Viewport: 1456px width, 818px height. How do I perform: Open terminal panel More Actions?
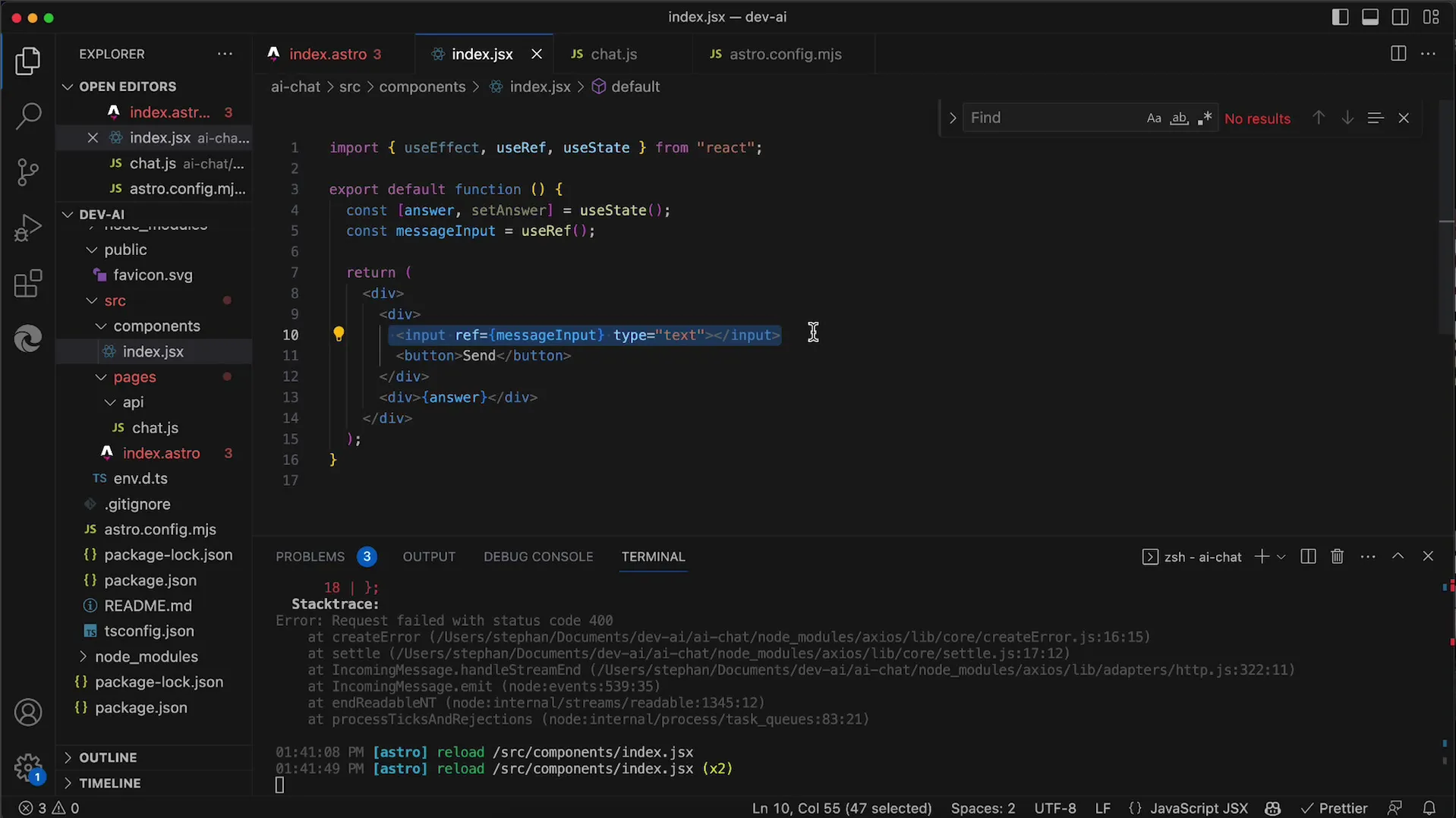pos(1368,557)
